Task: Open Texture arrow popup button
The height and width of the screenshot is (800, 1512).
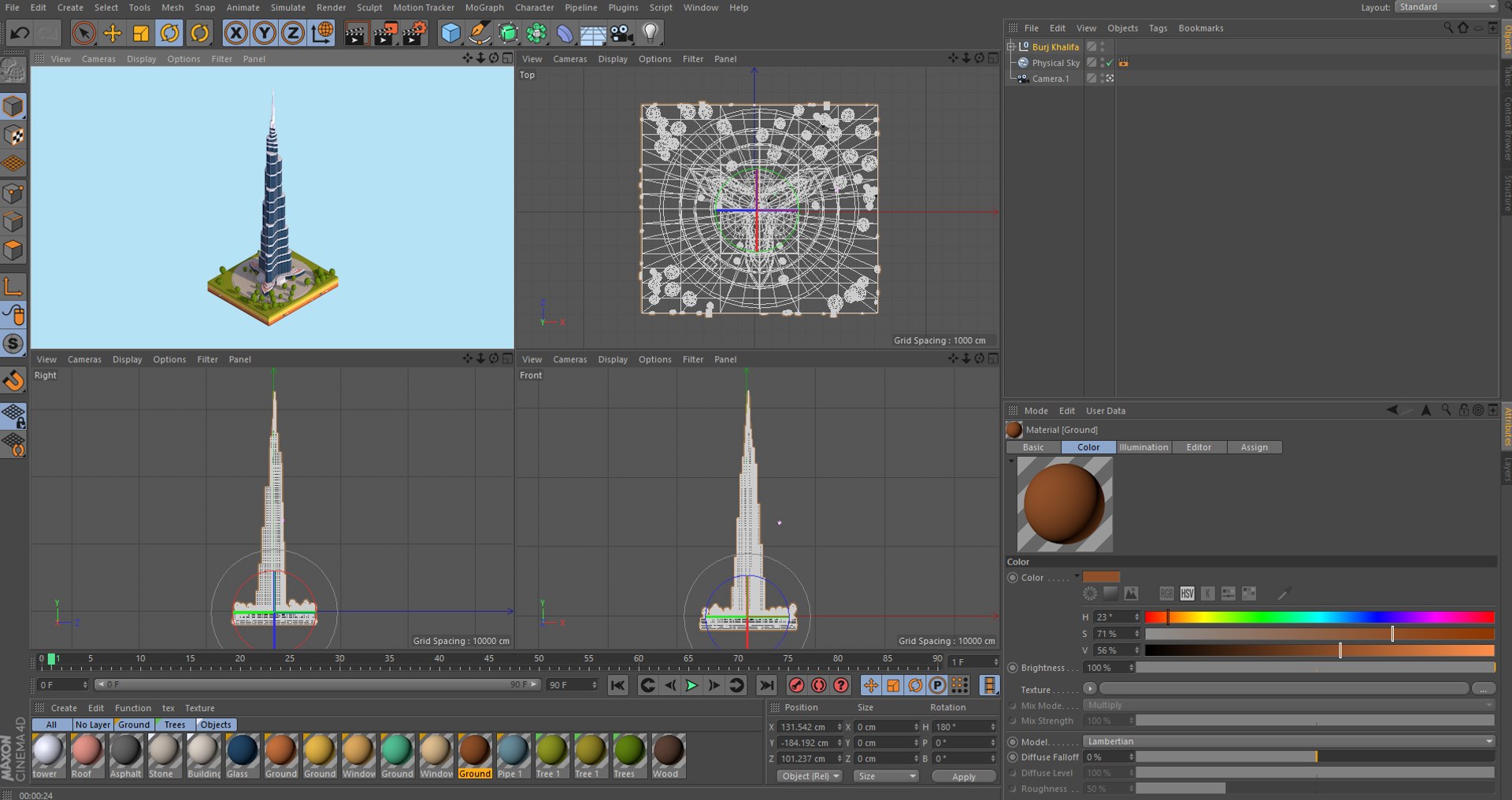Action: 1090,689
